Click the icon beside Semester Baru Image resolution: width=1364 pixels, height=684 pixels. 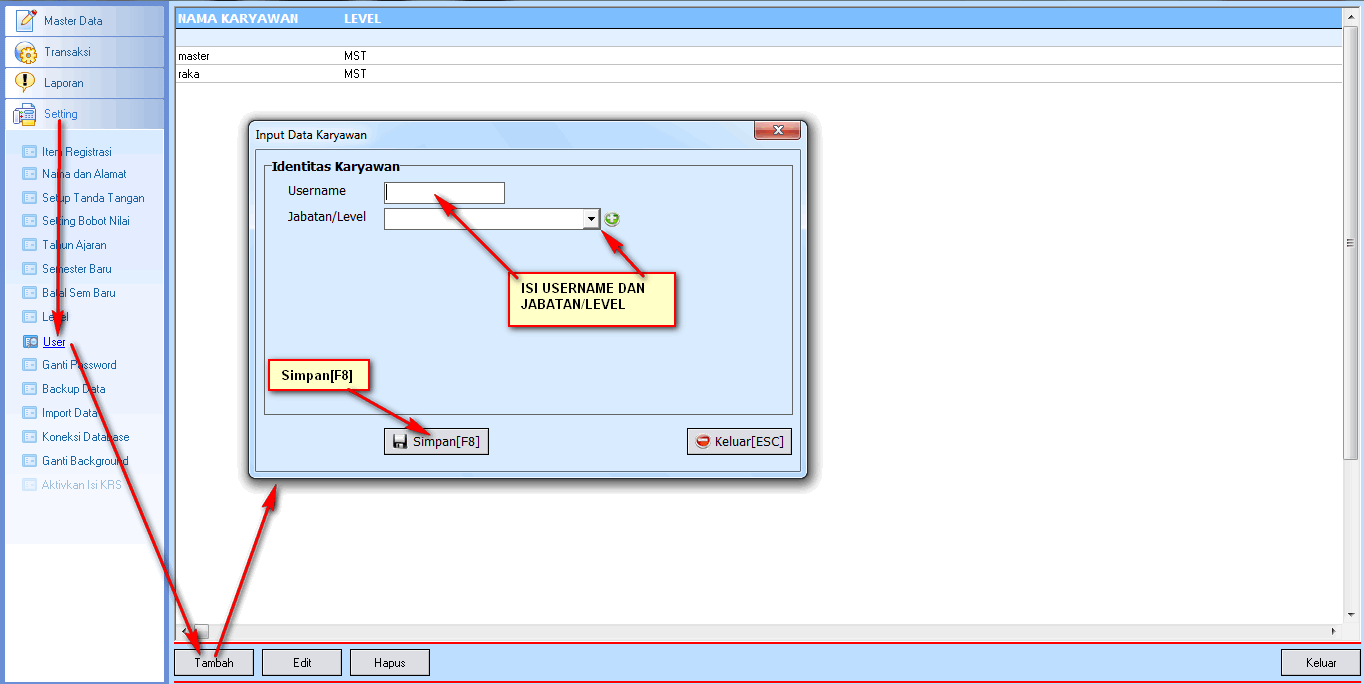click(30, 269)
